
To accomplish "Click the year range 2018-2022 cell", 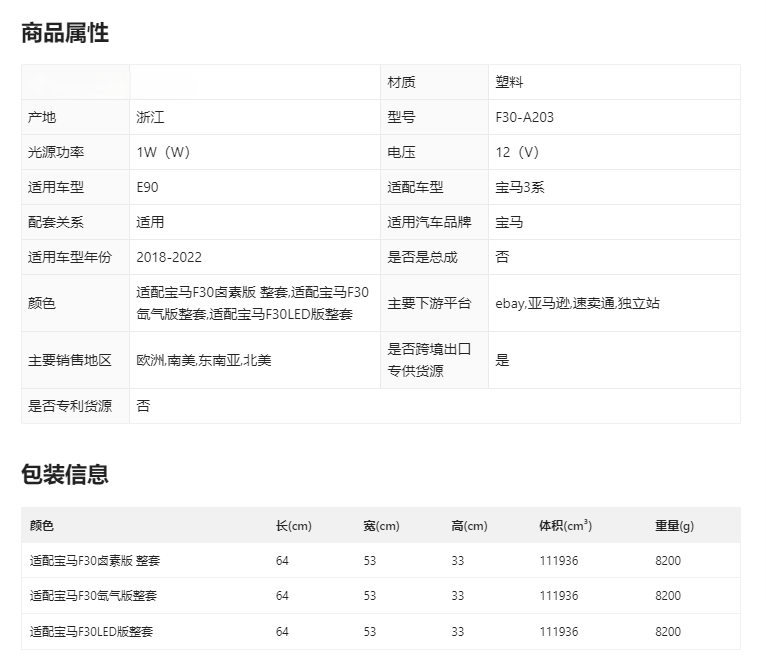I will (x=169, y=257).
